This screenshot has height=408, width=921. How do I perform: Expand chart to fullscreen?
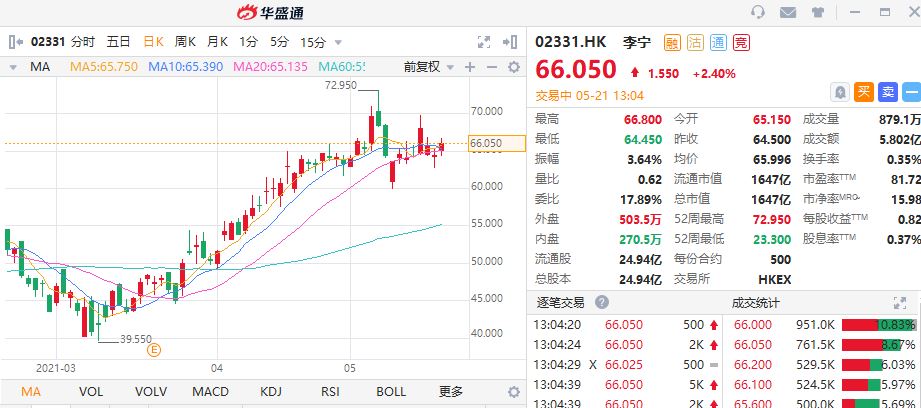coord(484,42)
